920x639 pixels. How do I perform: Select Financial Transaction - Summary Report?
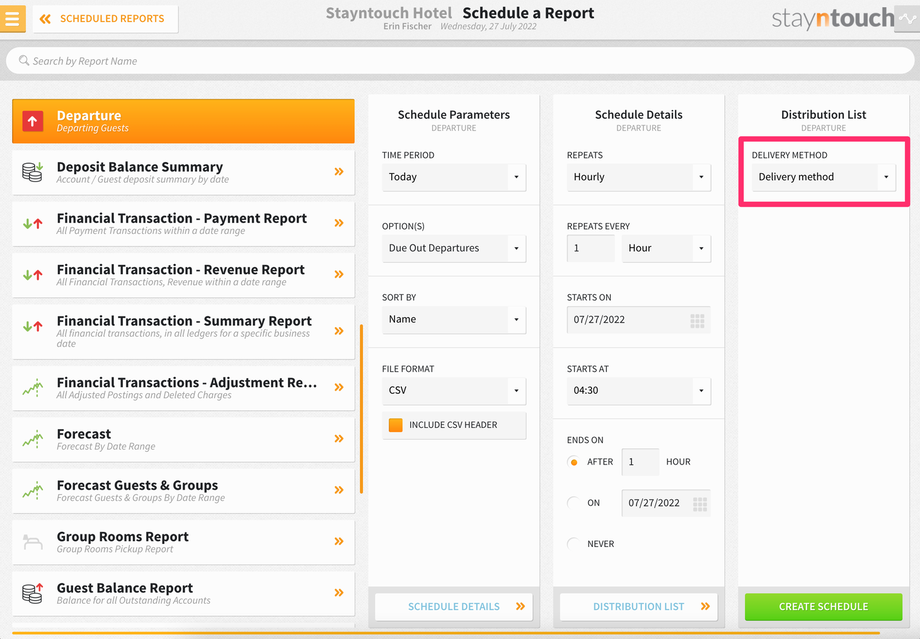click(183, 332)
